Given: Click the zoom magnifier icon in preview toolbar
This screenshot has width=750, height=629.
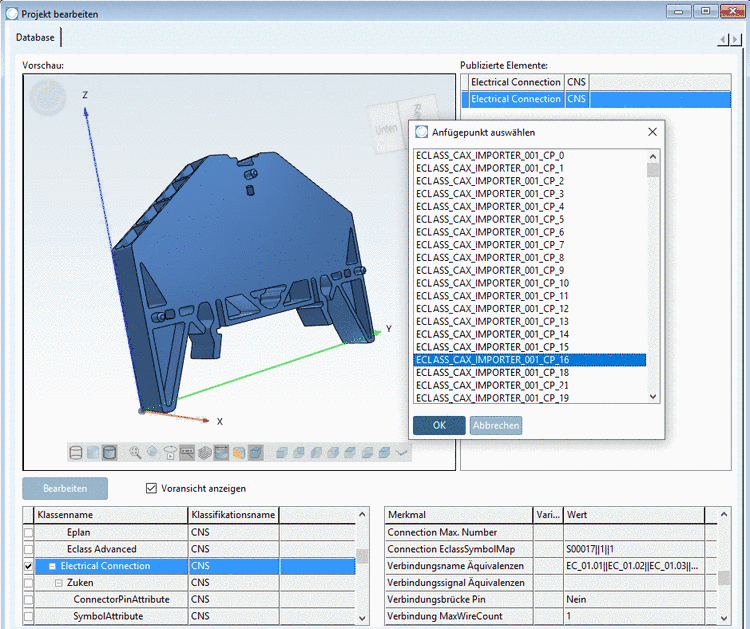Looking at the screenshot, I should [135, 453].
